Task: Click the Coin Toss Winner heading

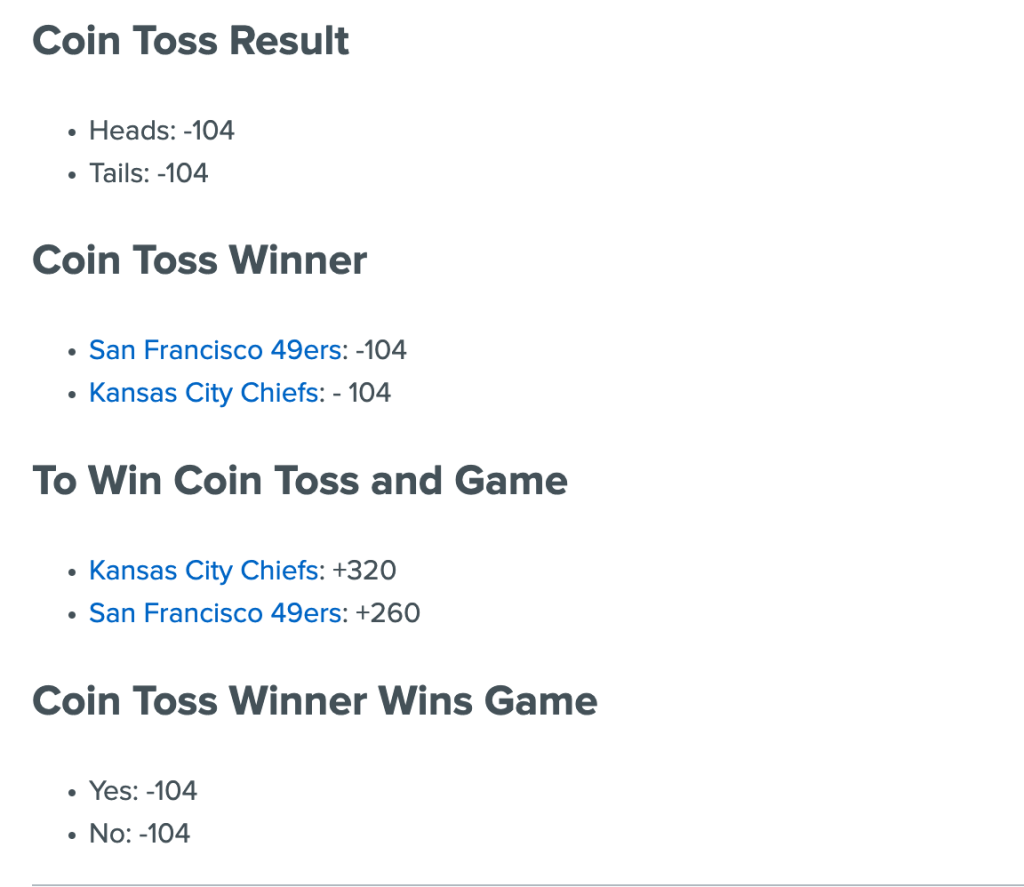Action: (200, 260)
